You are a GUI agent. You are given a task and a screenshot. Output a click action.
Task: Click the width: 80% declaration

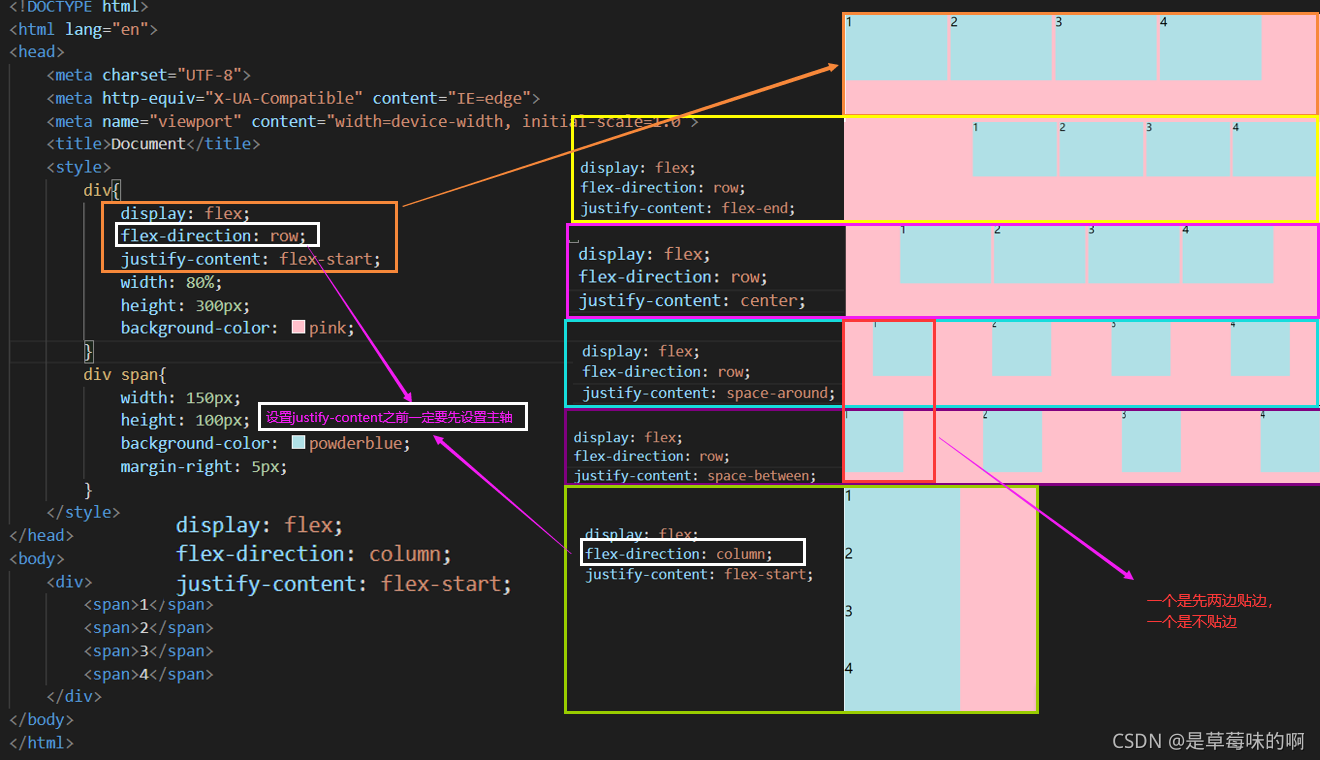tap(171, 282)
